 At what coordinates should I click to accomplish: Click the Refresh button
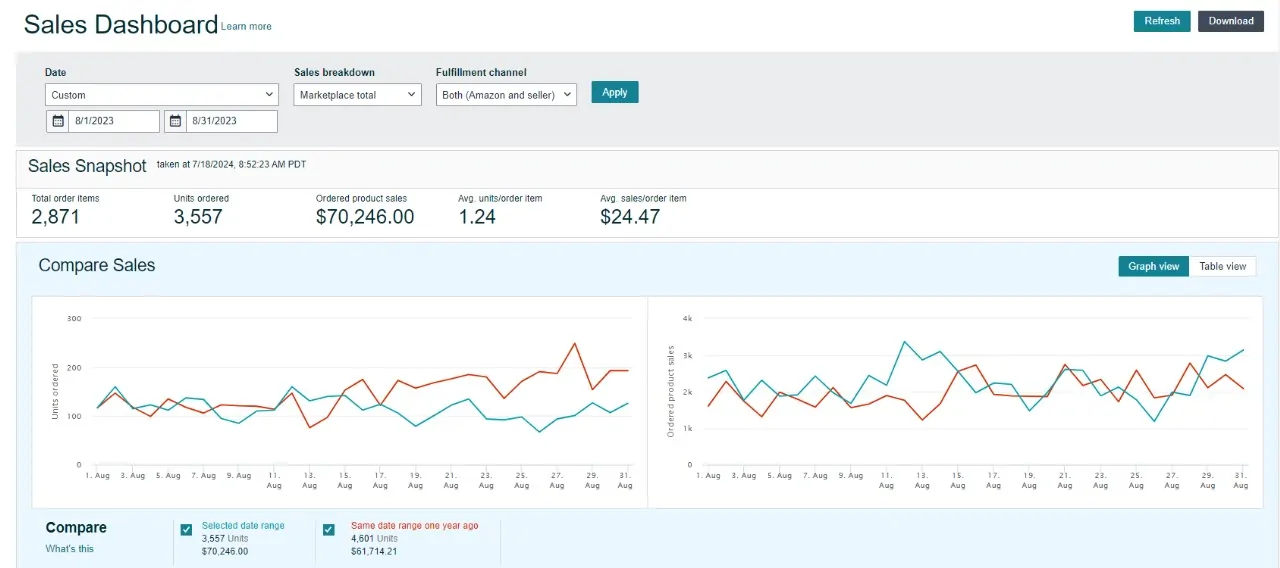click(x=1161, y=21)
